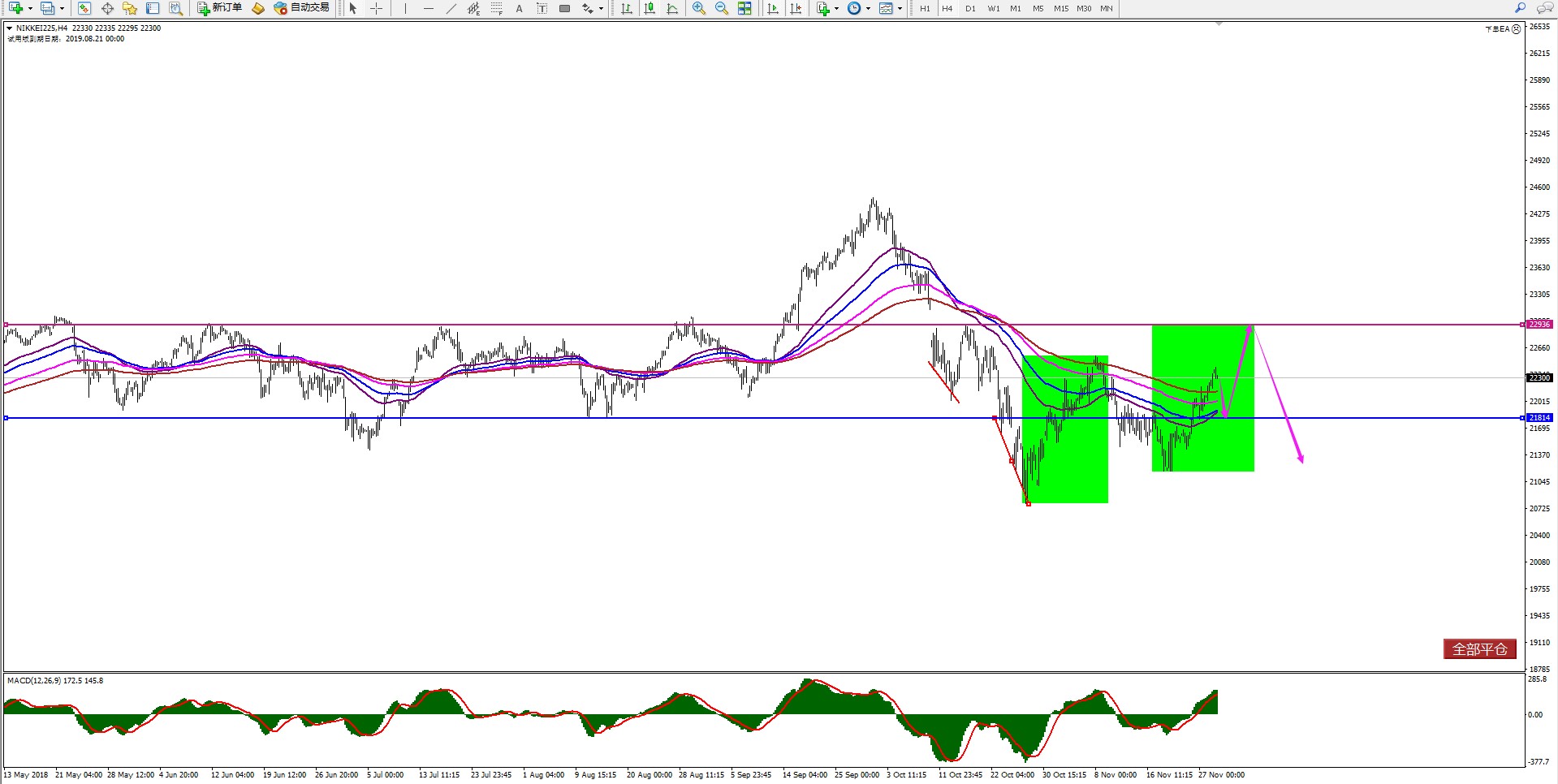This screenshot has width=1558, height=784.
Task: Expand the templates dropdown arrow
Action: point(900,9)
